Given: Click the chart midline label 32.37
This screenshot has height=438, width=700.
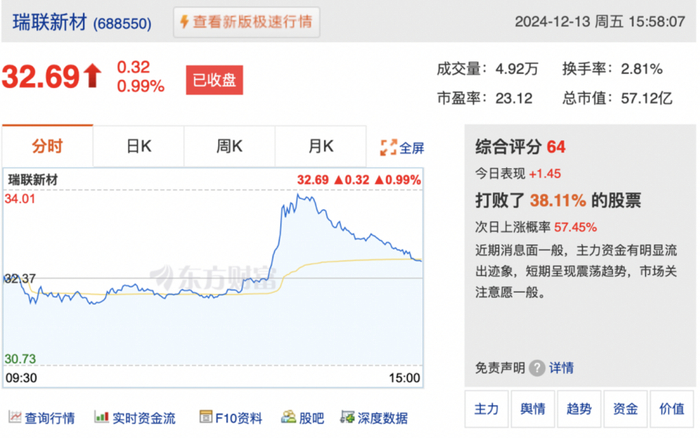Looking at the screenshot, I should [x=20, y=279].
